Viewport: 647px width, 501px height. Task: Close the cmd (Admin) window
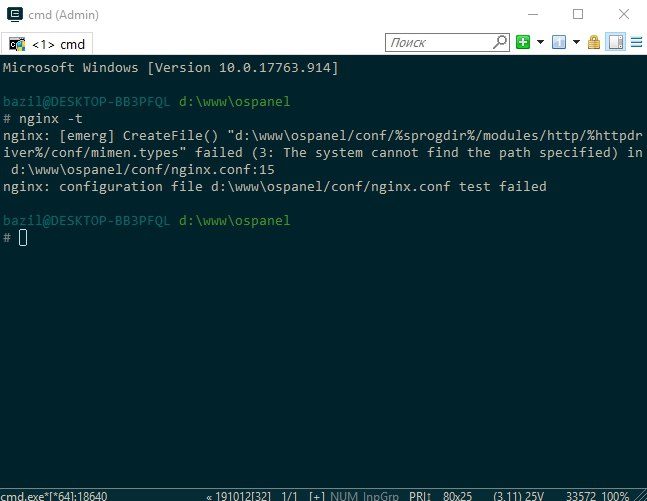pyautogui.click(x=624, y=14)
